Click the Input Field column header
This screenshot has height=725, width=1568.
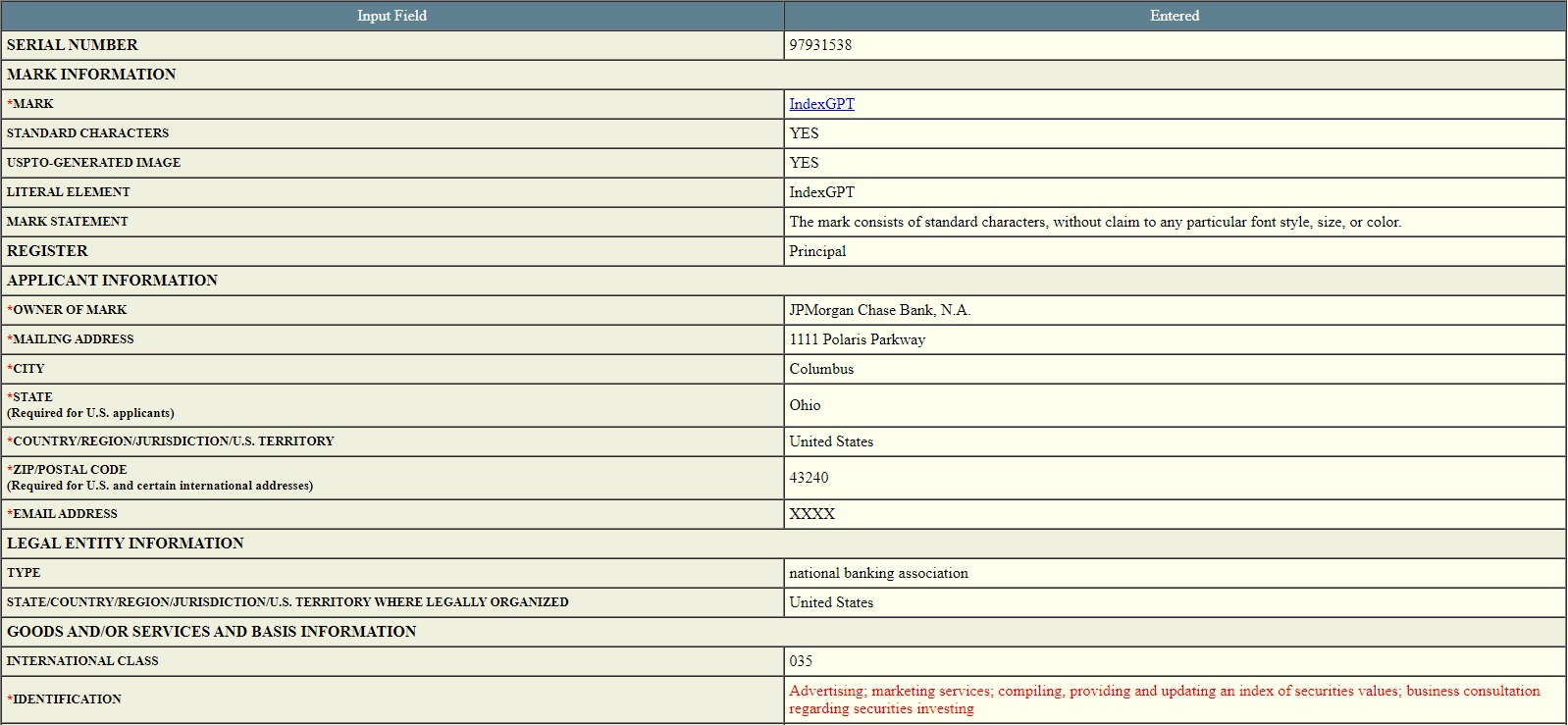[x=392, y=16]
